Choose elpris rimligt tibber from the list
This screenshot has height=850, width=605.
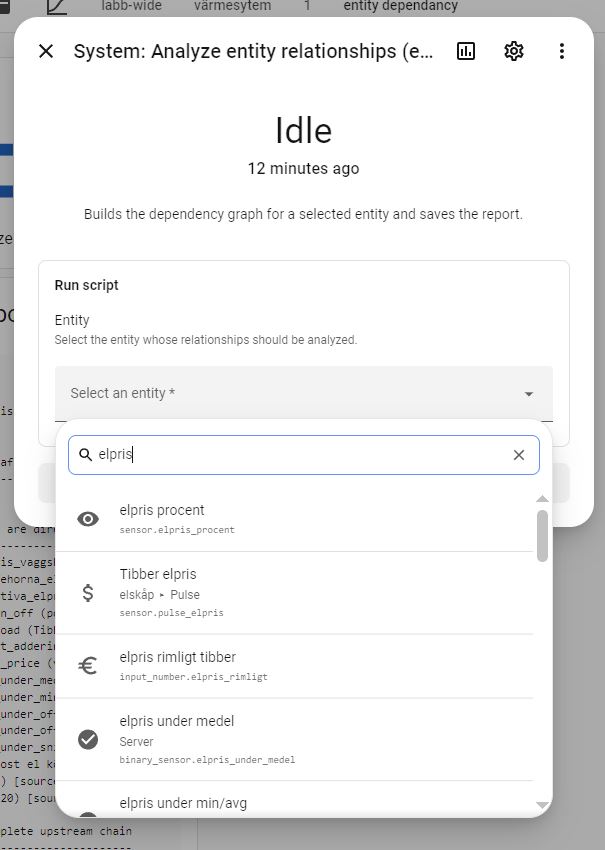click(294, 666)
